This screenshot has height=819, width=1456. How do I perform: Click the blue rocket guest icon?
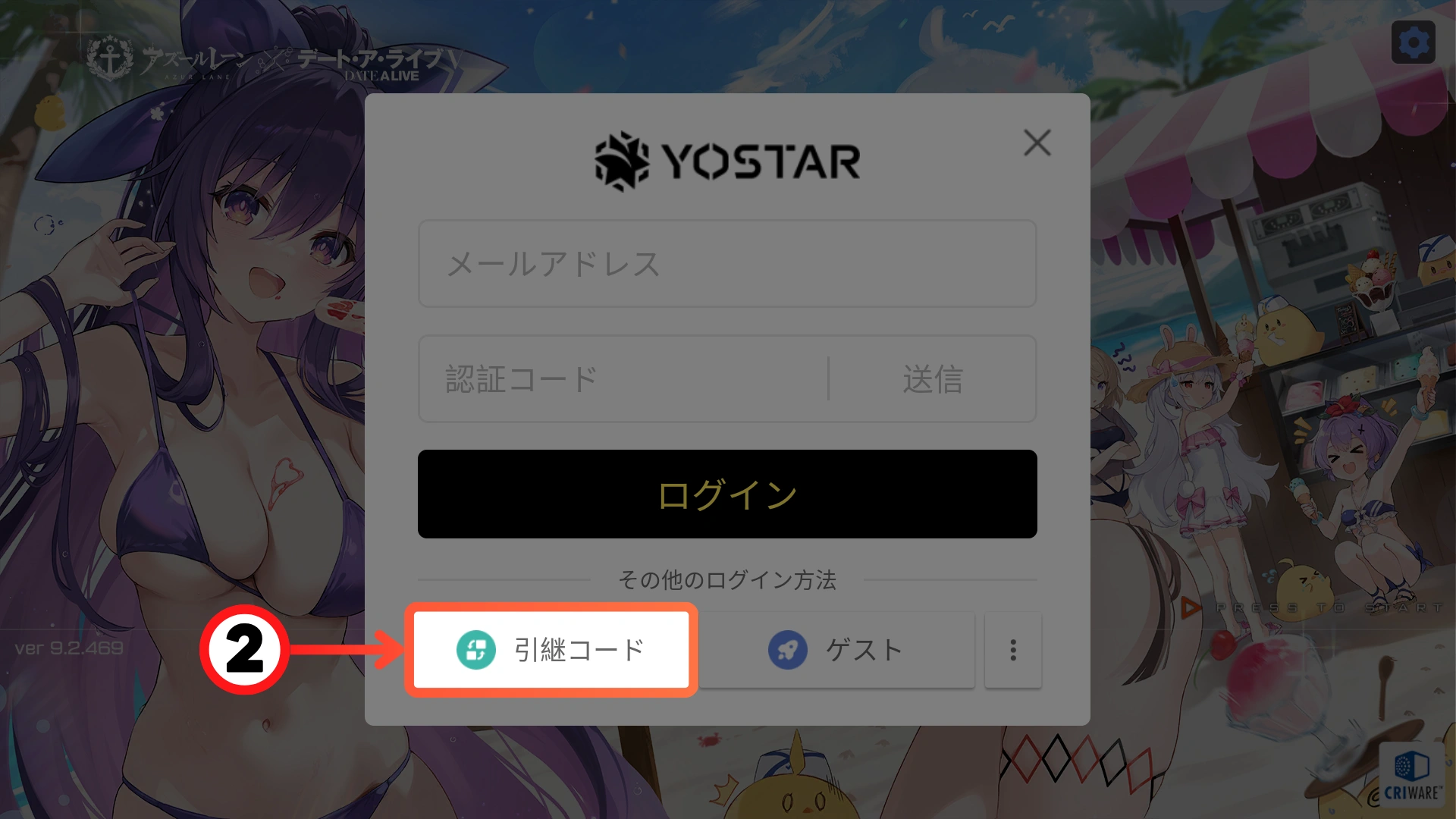(x=788, y=650)
